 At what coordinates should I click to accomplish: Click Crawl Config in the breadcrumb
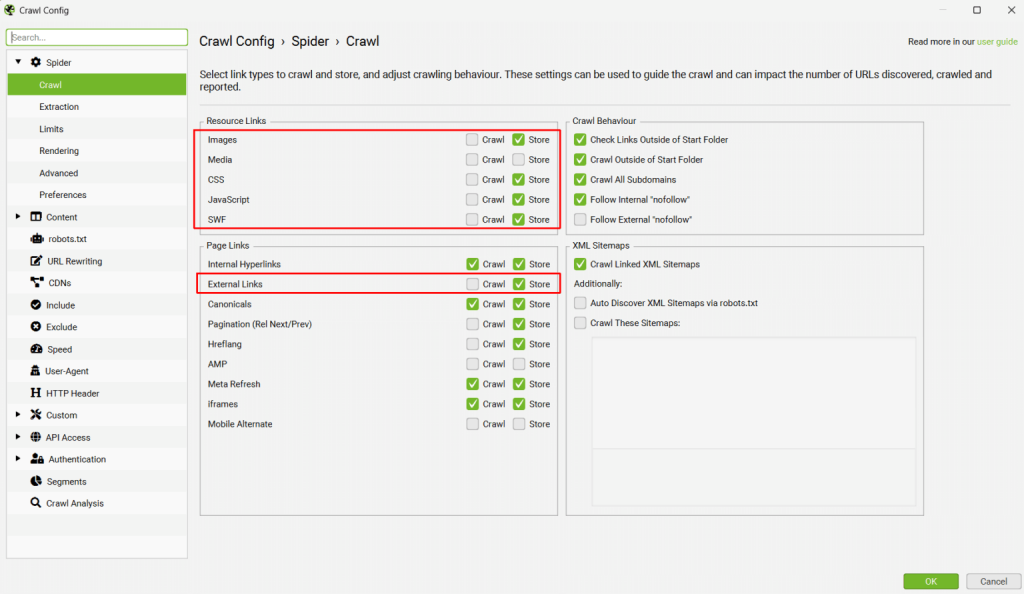tap(236, 41)
